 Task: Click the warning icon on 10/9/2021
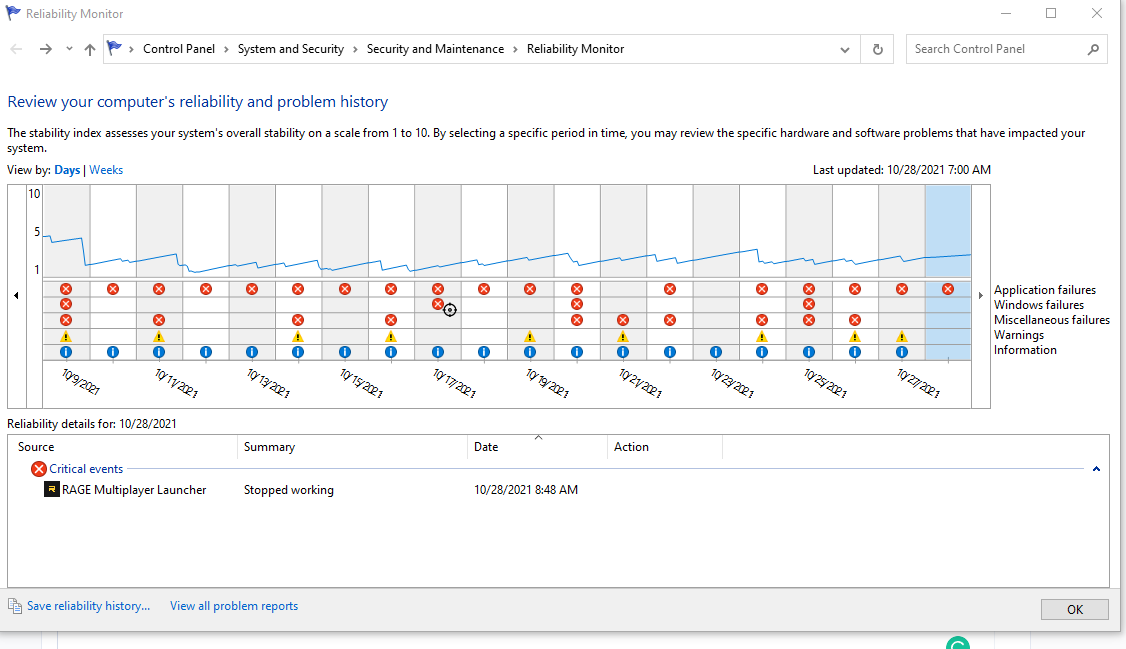click(66, 337)
